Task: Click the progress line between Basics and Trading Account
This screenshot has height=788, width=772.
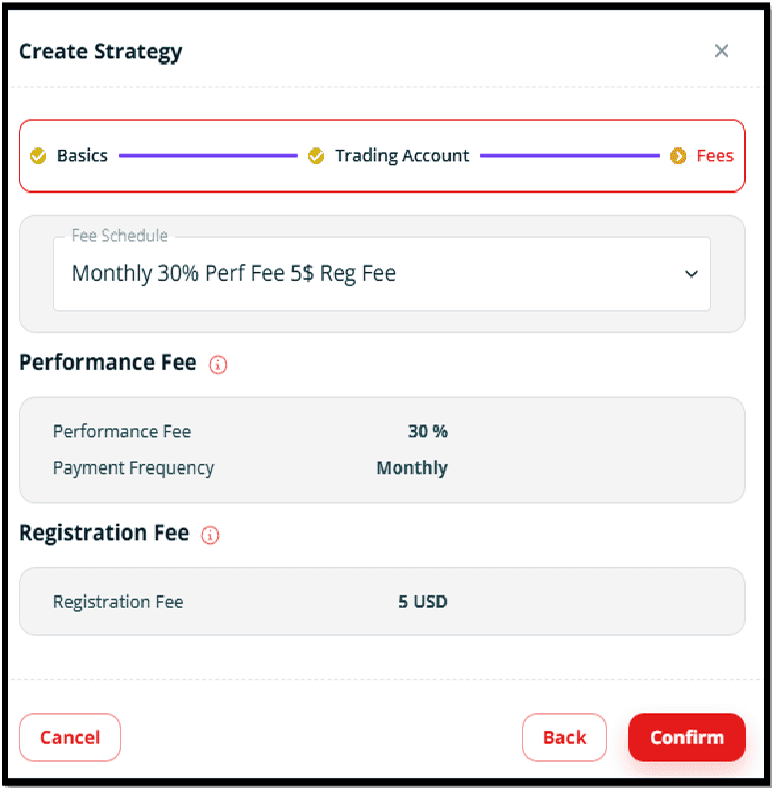Action: (208, 156)
